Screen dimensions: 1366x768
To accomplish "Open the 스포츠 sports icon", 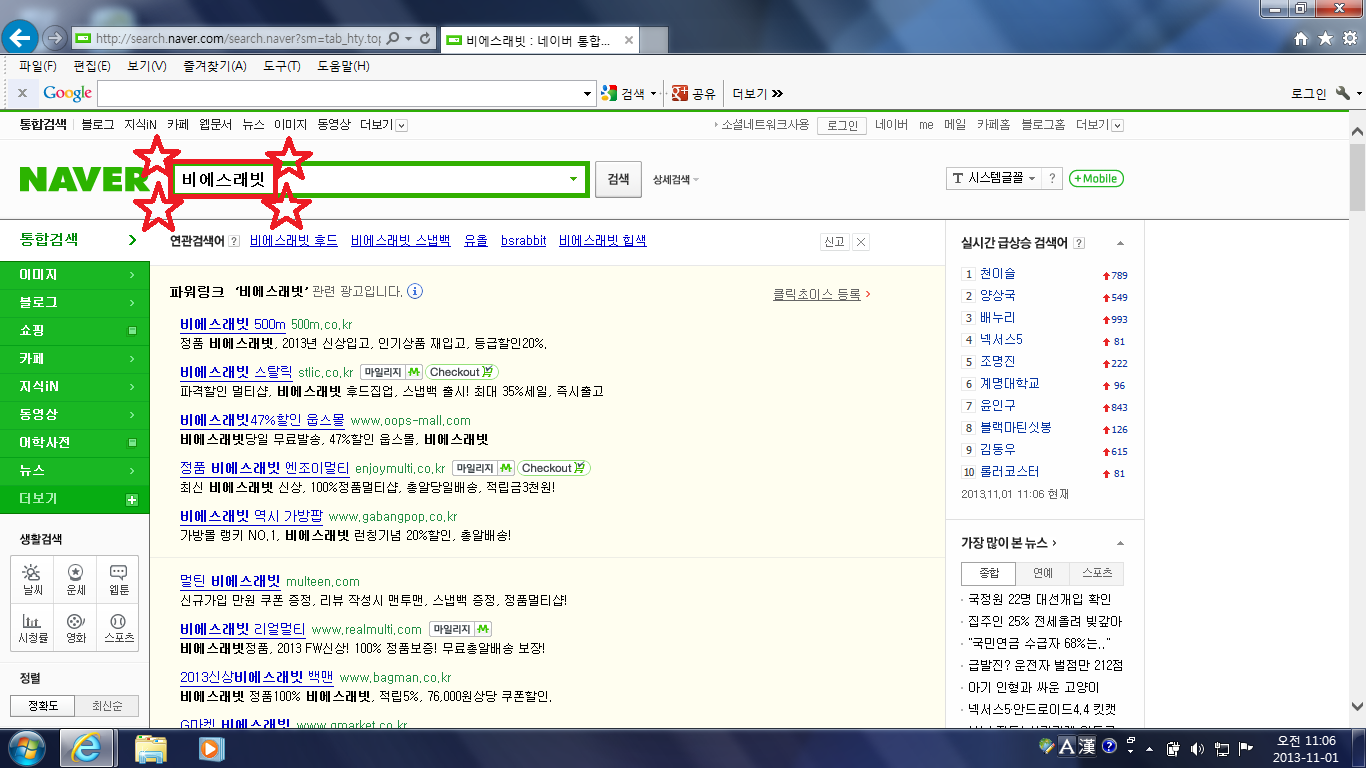I will 119,627.
